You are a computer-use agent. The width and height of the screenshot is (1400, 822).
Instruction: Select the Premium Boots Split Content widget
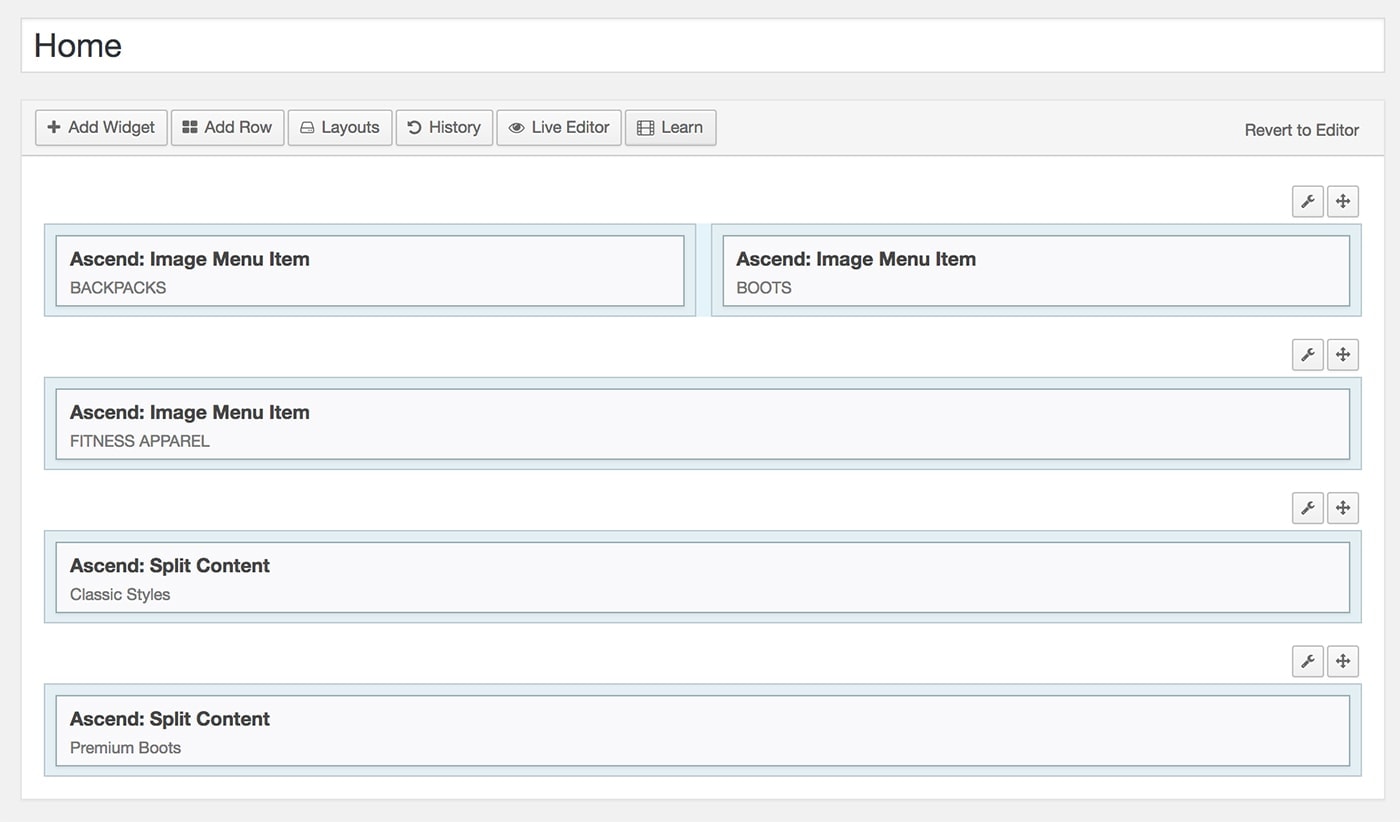(x=702, y=731)
